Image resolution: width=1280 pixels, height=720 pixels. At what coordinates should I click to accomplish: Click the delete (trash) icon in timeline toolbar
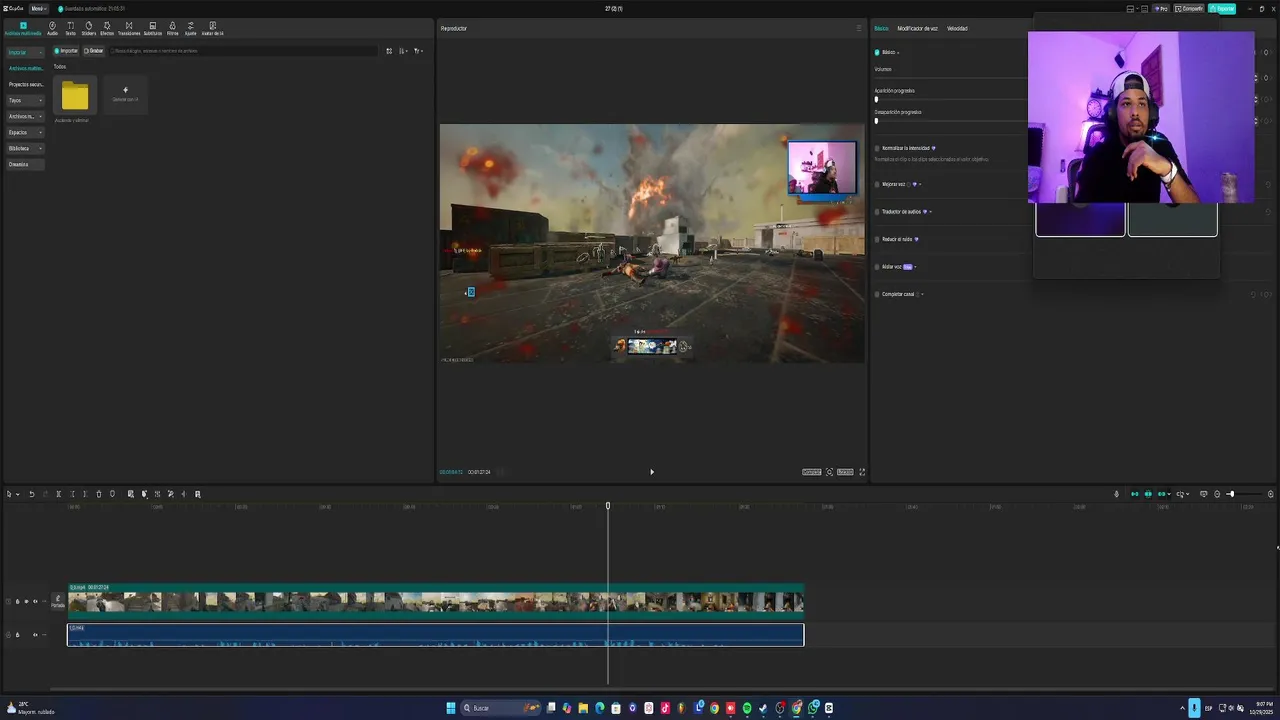tap(98, 494)
